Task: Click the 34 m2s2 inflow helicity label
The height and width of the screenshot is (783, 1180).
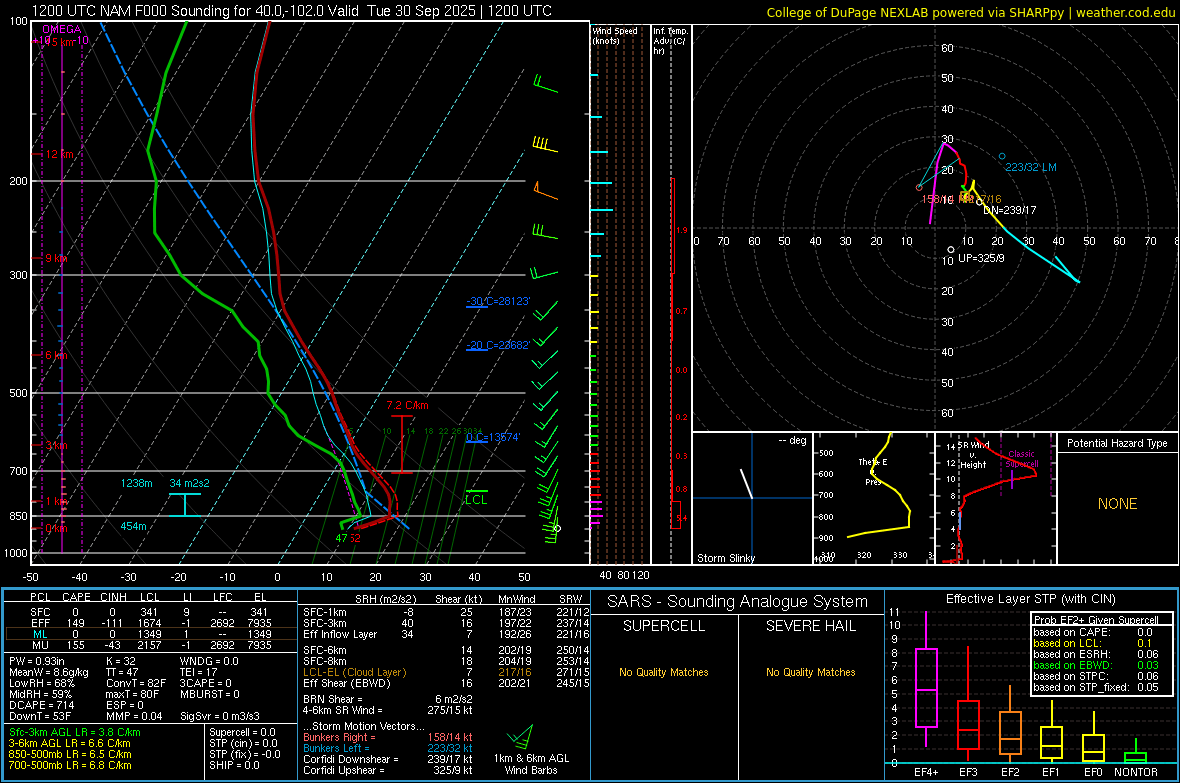Action: 189,483
